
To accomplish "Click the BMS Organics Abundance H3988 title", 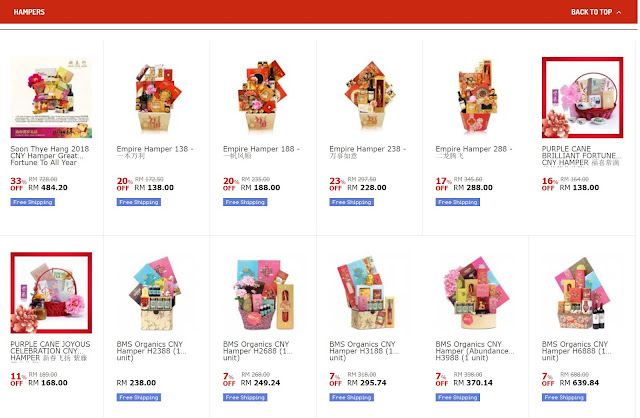I will coord(475,351).
